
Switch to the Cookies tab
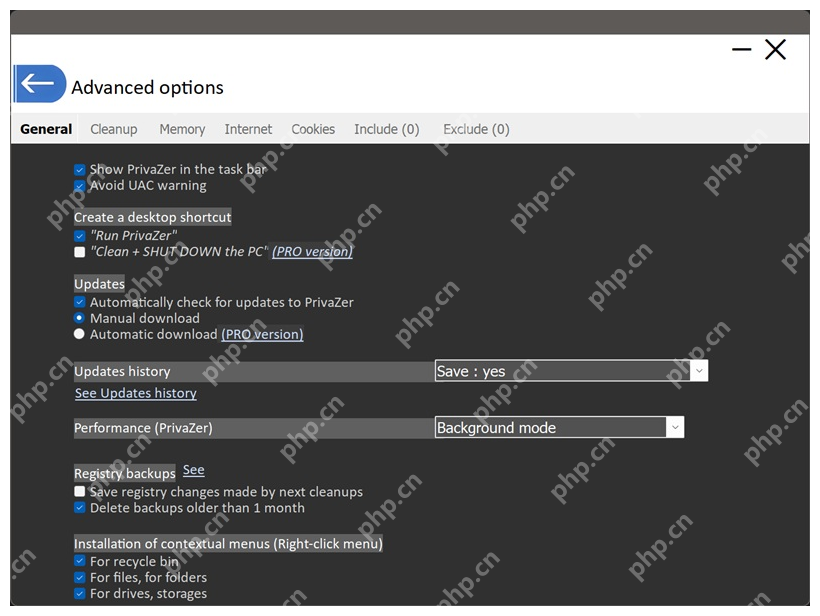[313, 129]
